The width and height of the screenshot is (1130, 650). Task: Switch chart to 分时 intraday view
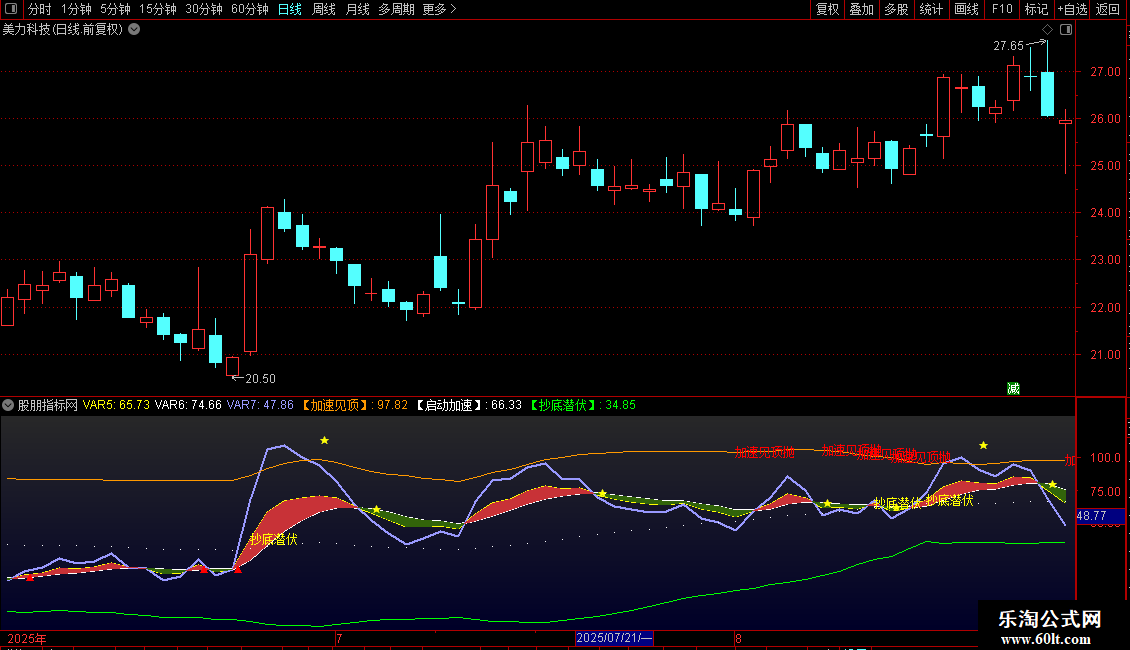40,9
